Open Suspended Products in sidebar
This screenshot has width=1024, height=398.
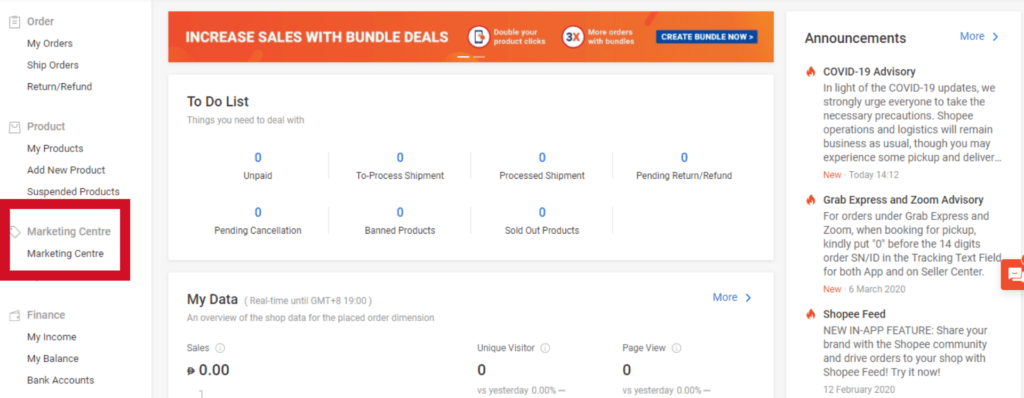73,192
